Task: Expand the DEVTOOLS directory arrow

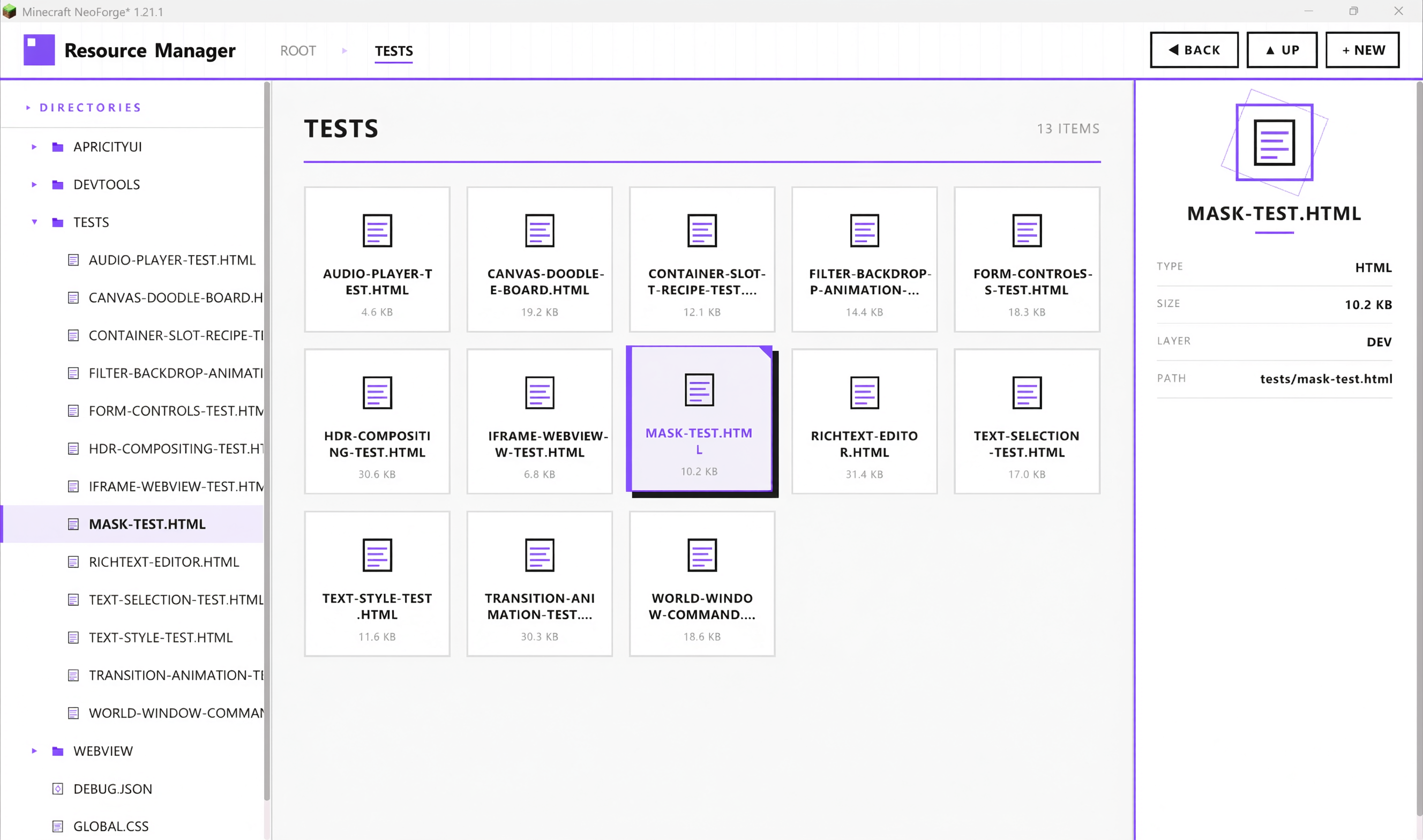Action: [34, 184]
